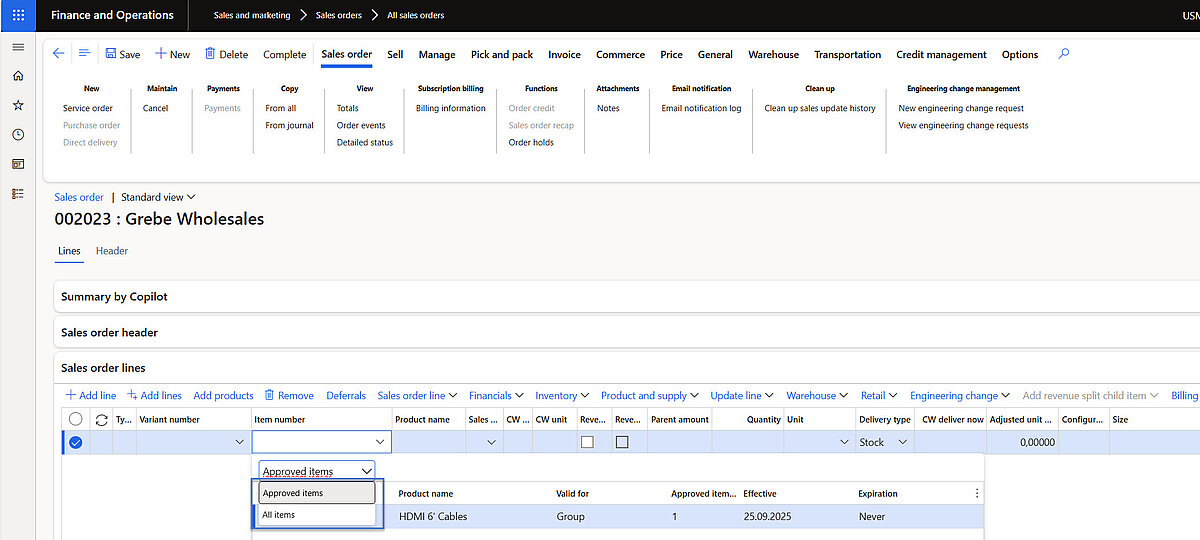Click the Add line button

[91, 396]
